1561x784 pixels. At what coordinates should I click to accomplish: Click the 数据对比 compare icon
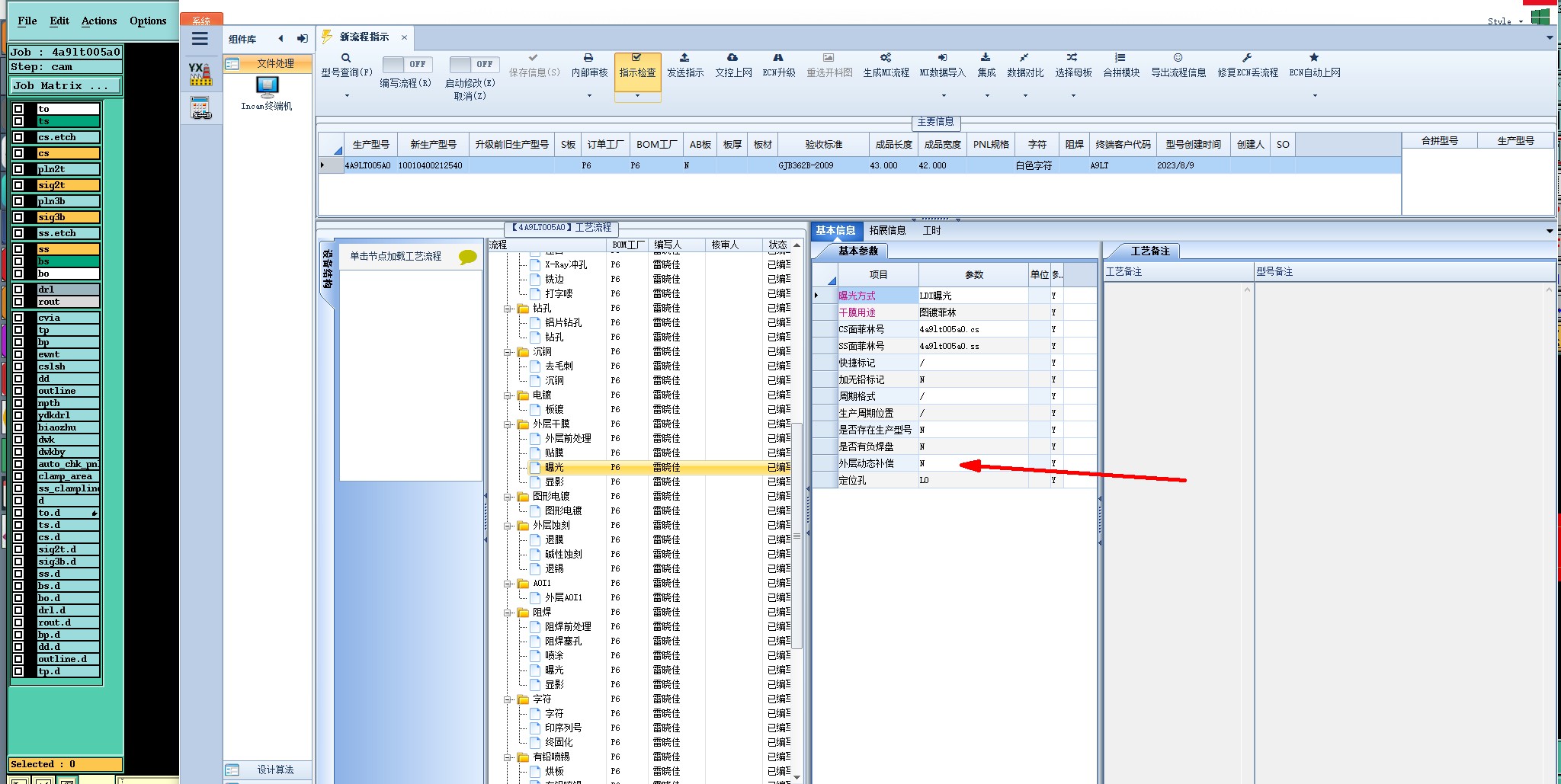1024,58
